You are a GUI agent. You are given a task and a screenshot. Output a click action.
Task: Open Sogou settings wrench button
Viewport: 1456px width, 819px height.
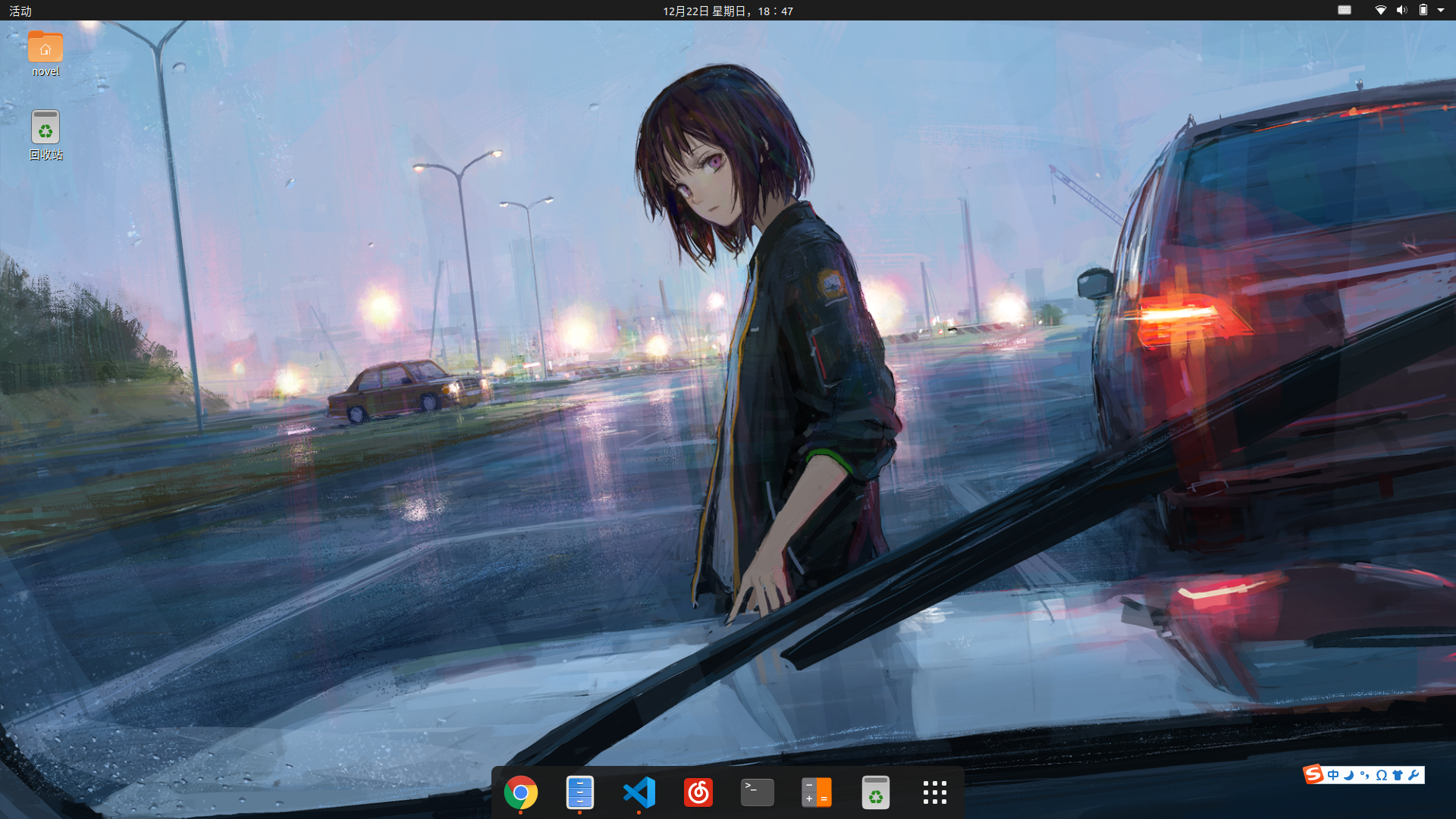pos(1414,775)
